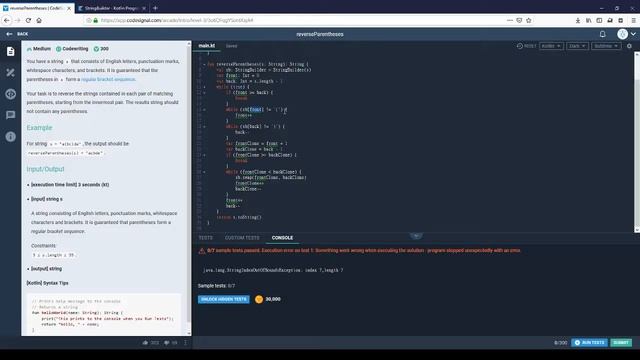This screenshot has height=360, width=640.
Task: Fold the if (front >= back) block
Action: click(x=204, y=93)
